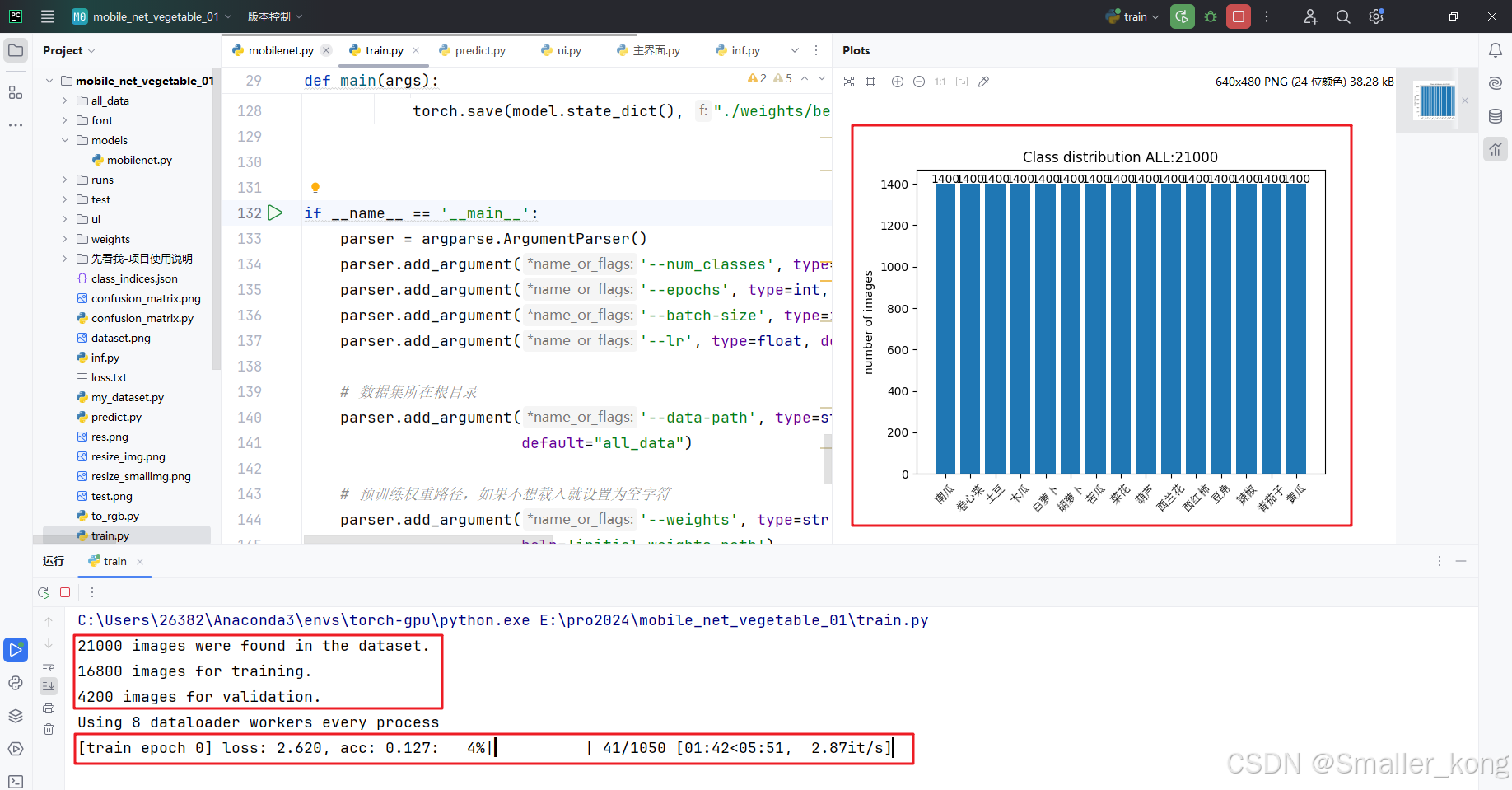This screenshot has width=1512, height=790.
Task: Open the Terminal tool window icon
Action: [x=16, y=781]
